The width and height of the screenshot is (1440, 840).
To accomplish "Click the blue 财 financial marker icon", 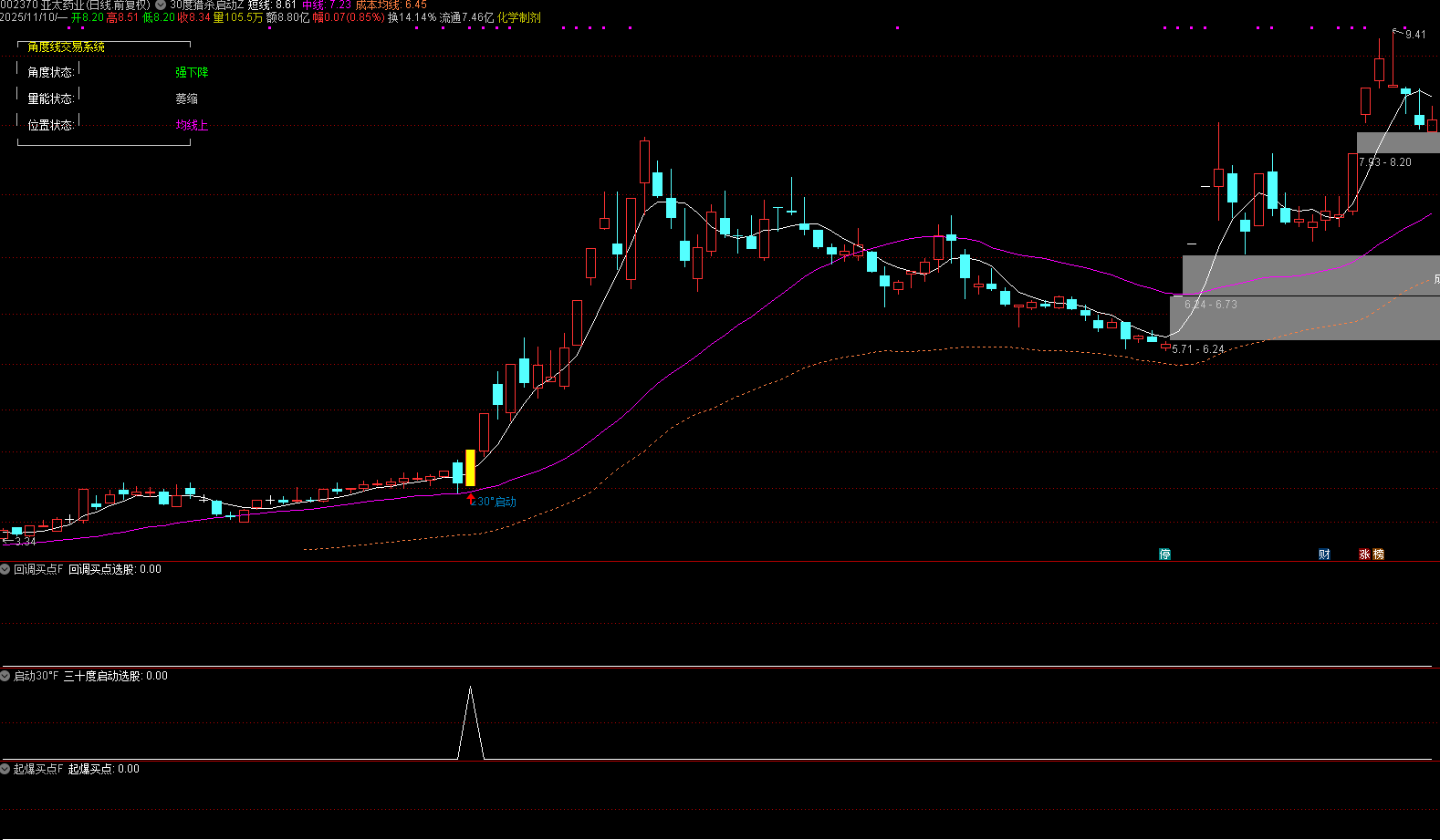I will (x=1324, y=555).
